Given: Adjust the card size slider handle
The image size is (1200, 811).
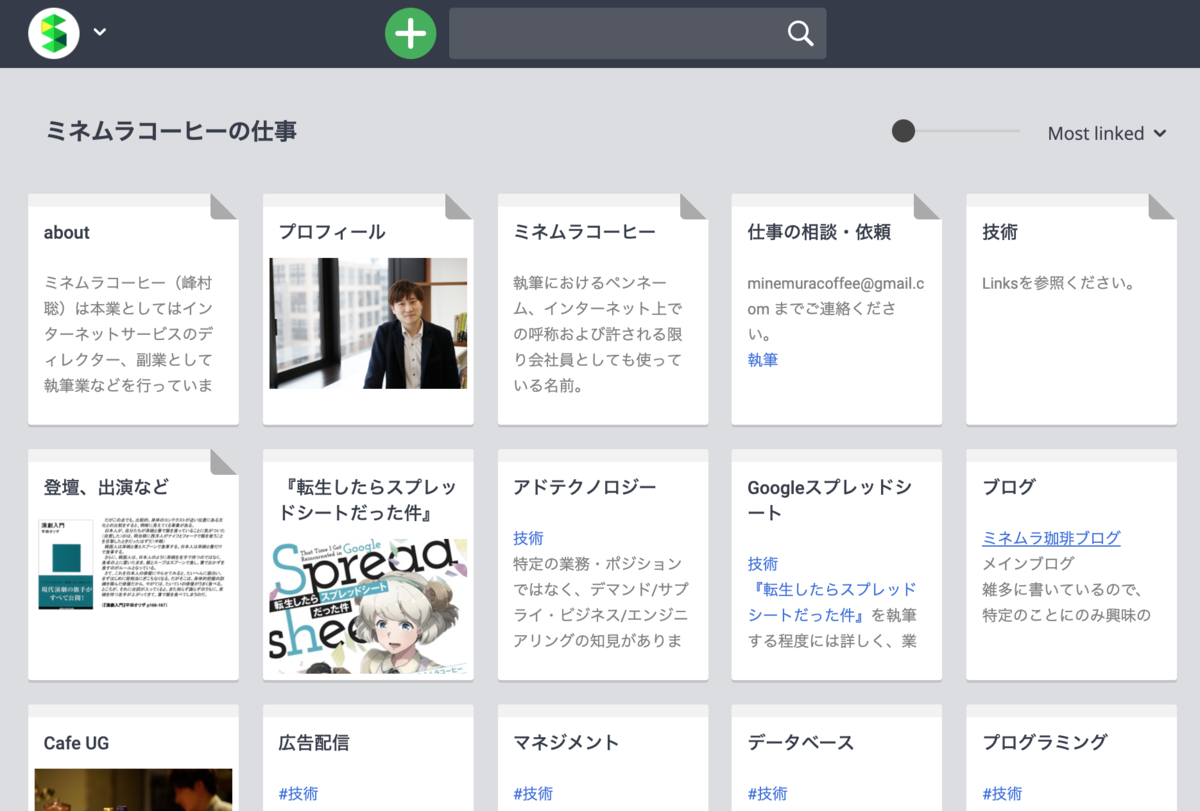Looking at the screenshot, I should tap(903, 131).
